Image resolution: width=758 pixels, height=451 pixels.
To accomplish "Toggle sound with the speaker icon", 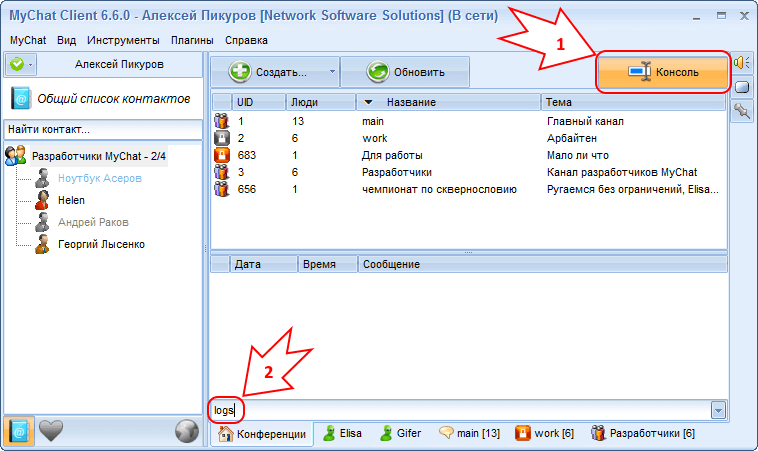I will [742, 63].
